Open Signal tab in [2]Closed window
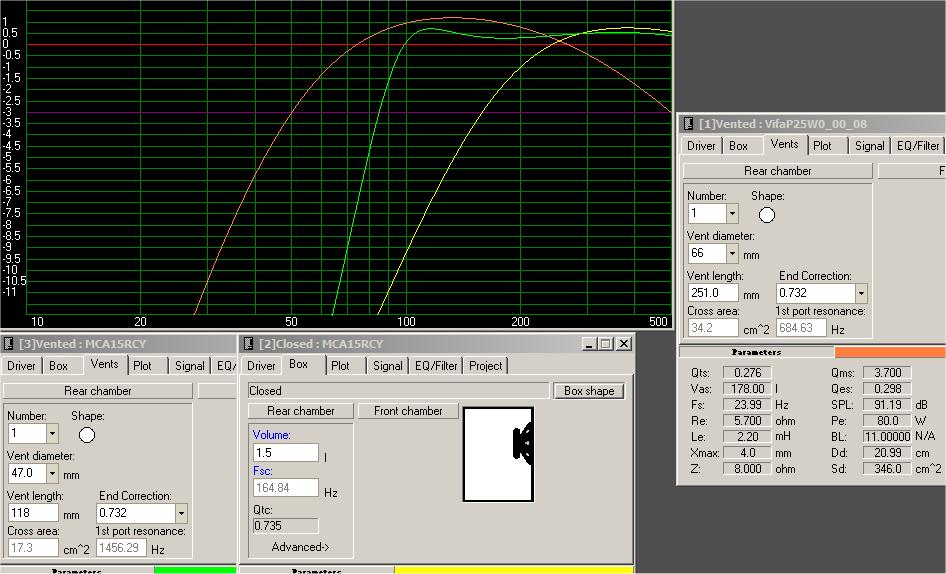 point(387,366)
